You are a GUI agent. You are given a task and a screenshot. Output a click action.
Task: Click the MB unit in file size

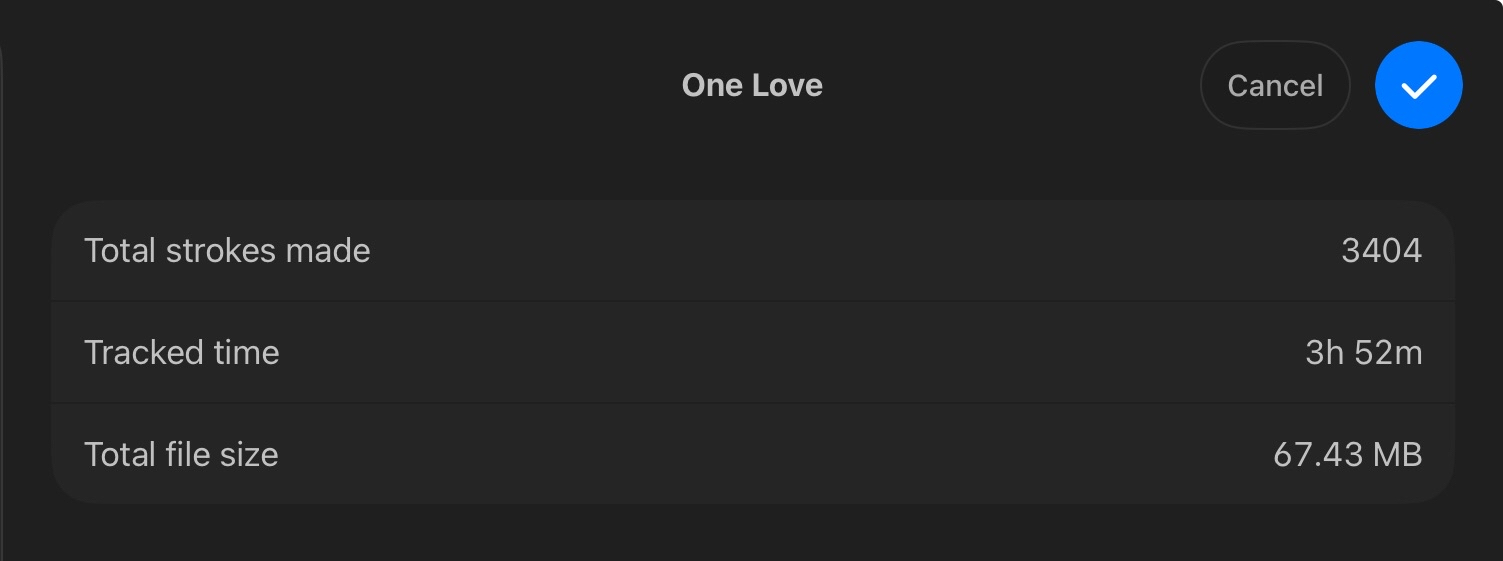point(1397,454)
